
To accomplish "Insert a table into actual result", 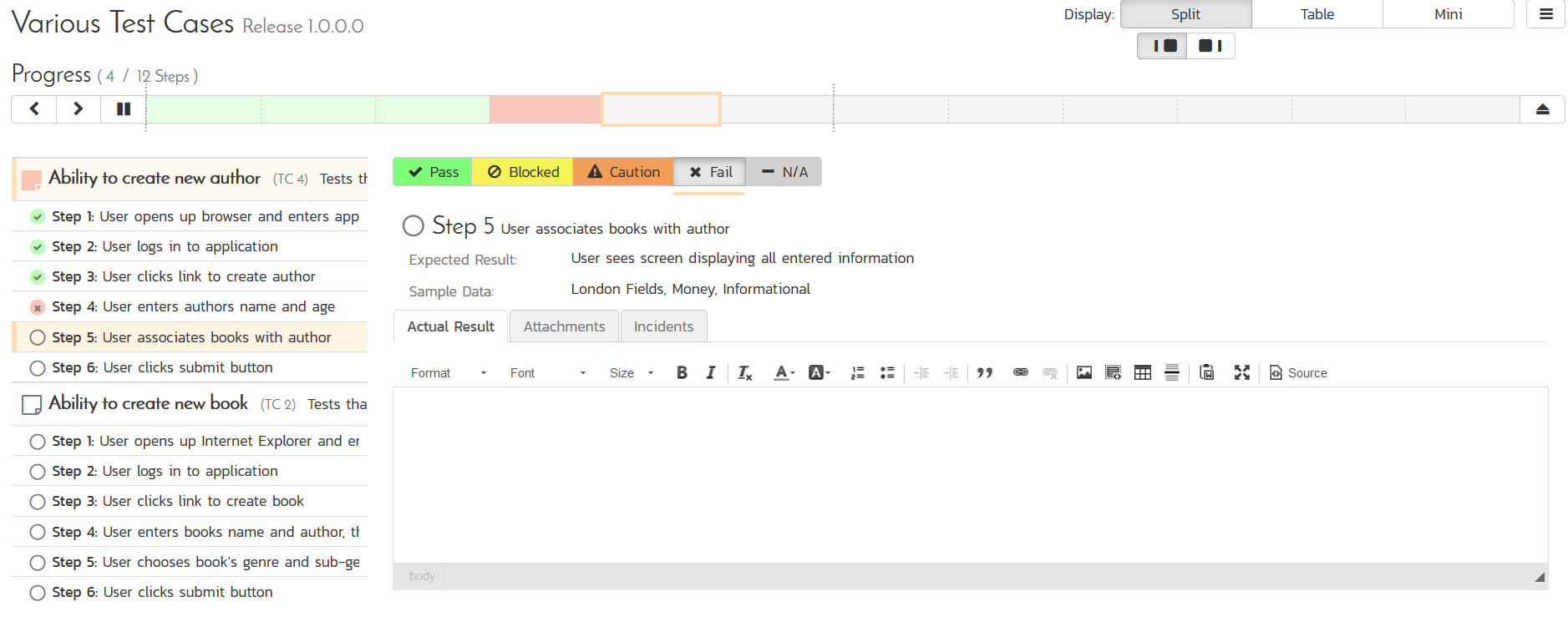I will coord(1142,373).
